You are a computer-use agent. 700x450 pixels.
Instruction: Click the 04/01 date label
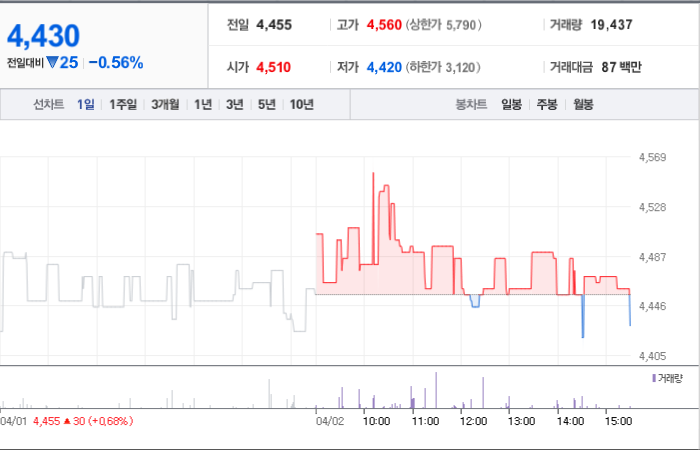14,421
